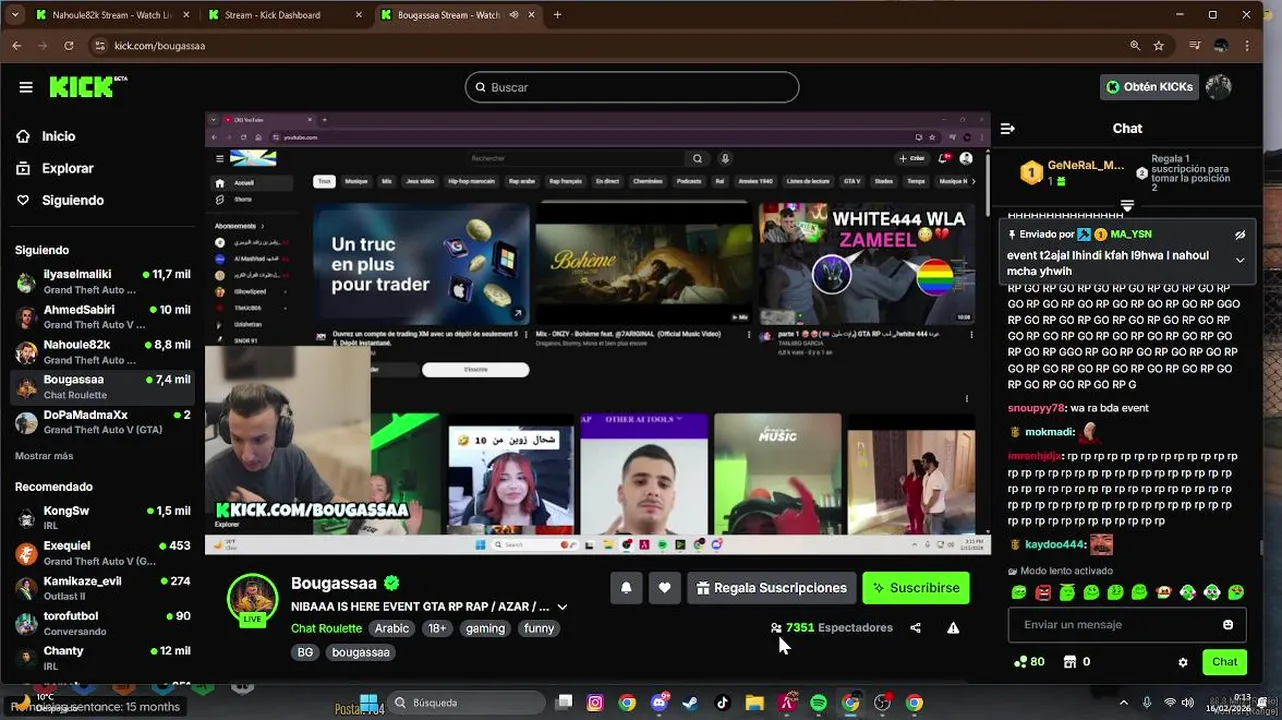Click mokmadi username in chat
Viewport: 1282px width, 720px height.
coord(1049,432)
